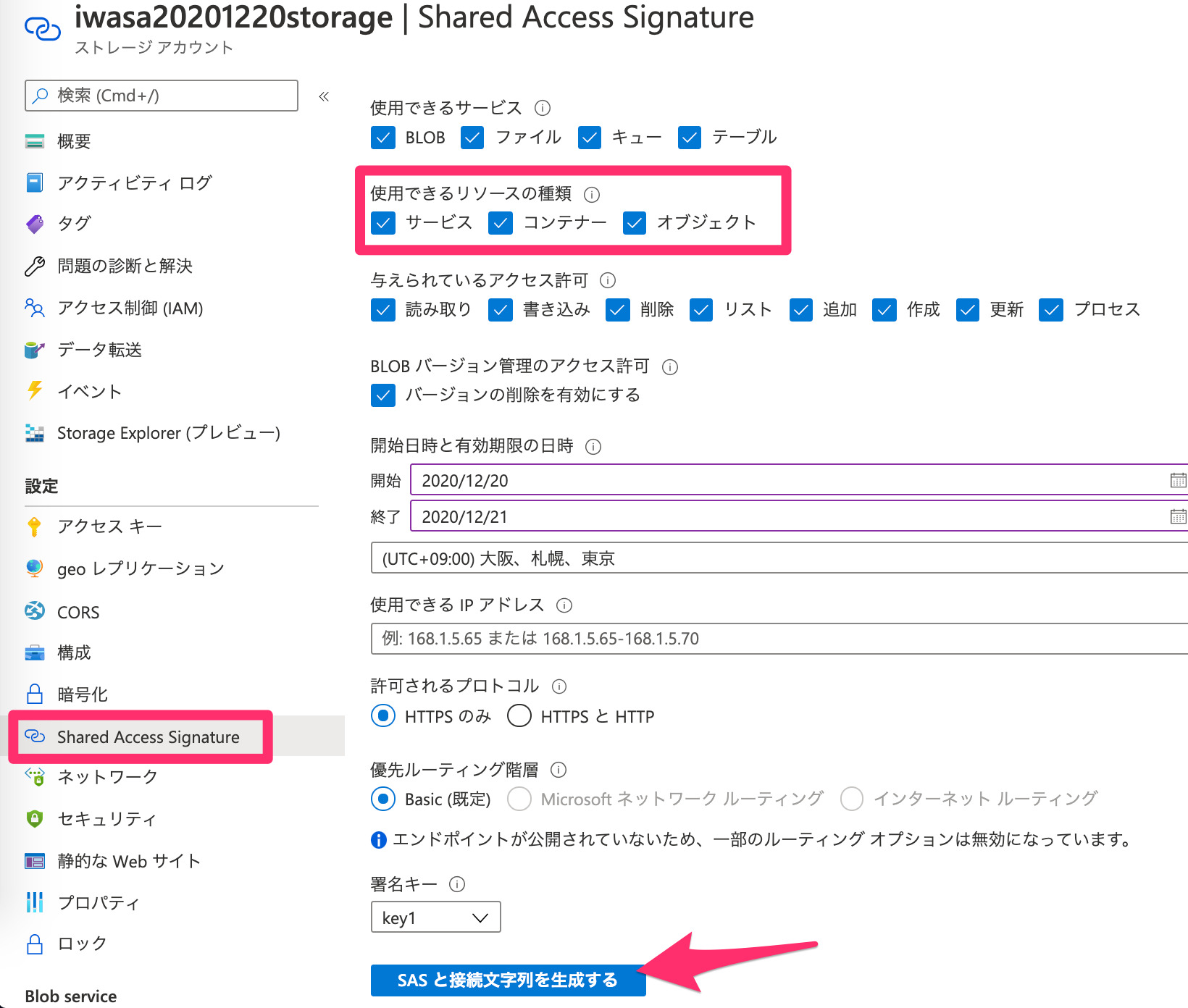Click the info icon beside 署名キー

coord(457,884)
